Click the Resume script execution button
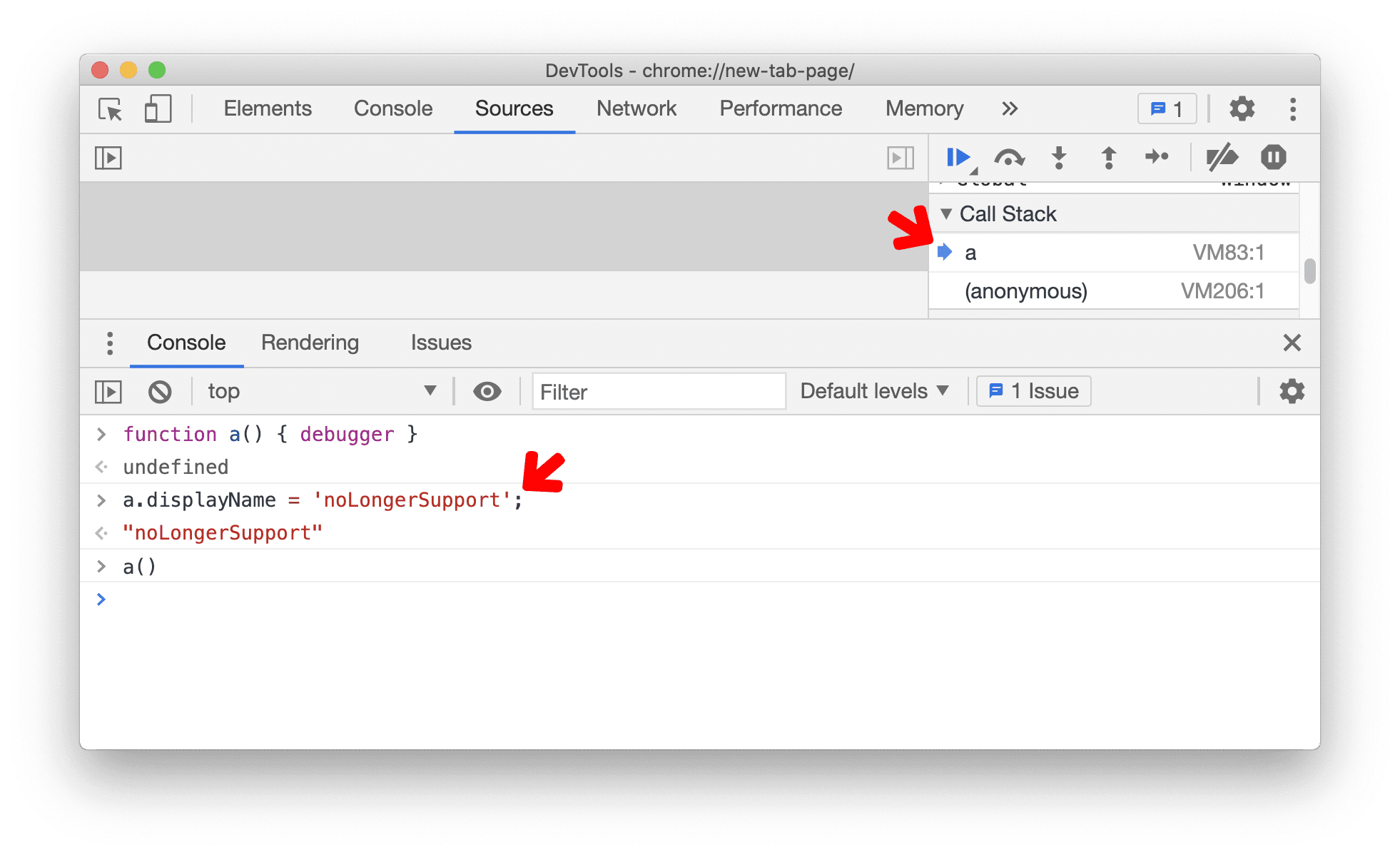Image resolution: width=1400 pixels, height=855 pixels. coord(955,158)
